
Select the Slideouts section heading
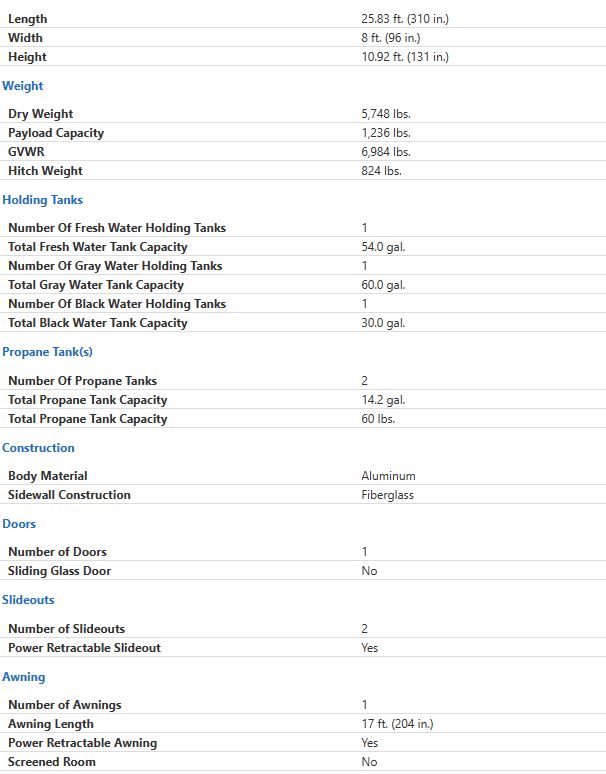click(28, 600)
